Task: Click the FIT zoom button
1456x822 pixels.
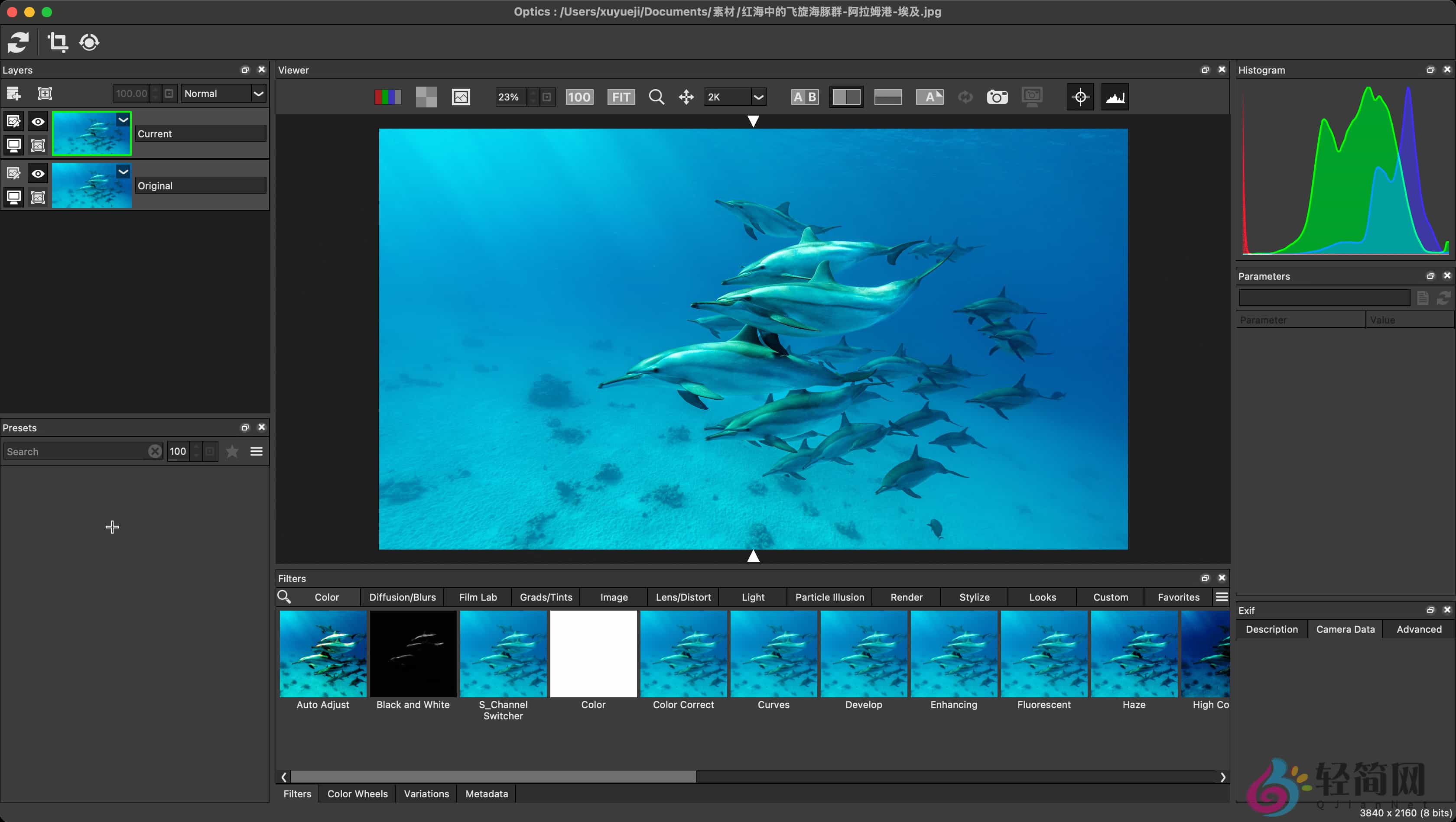Action: 621,97
